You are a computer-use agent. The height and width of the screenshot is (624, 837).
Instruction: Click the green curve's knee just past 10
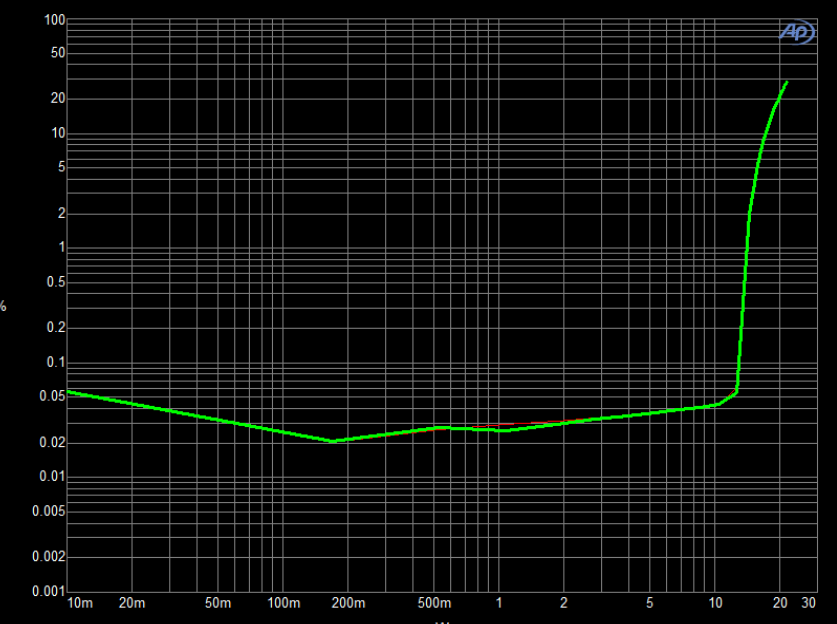pyautogui.click(x=736, y=391)
